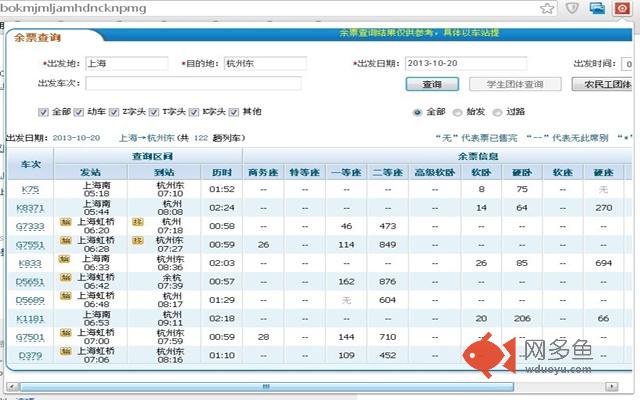Toggle the T字头 checkbox
This screenshot has height=400, width=640.
coord(154,112)
